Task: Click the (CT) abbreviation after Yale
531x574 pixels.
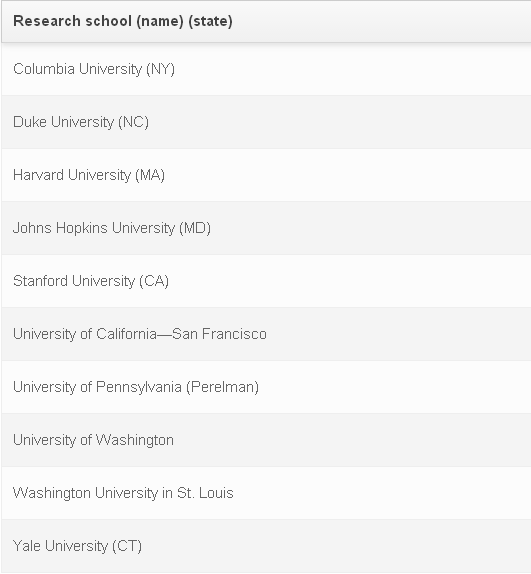Action: (x=127, y=547)
